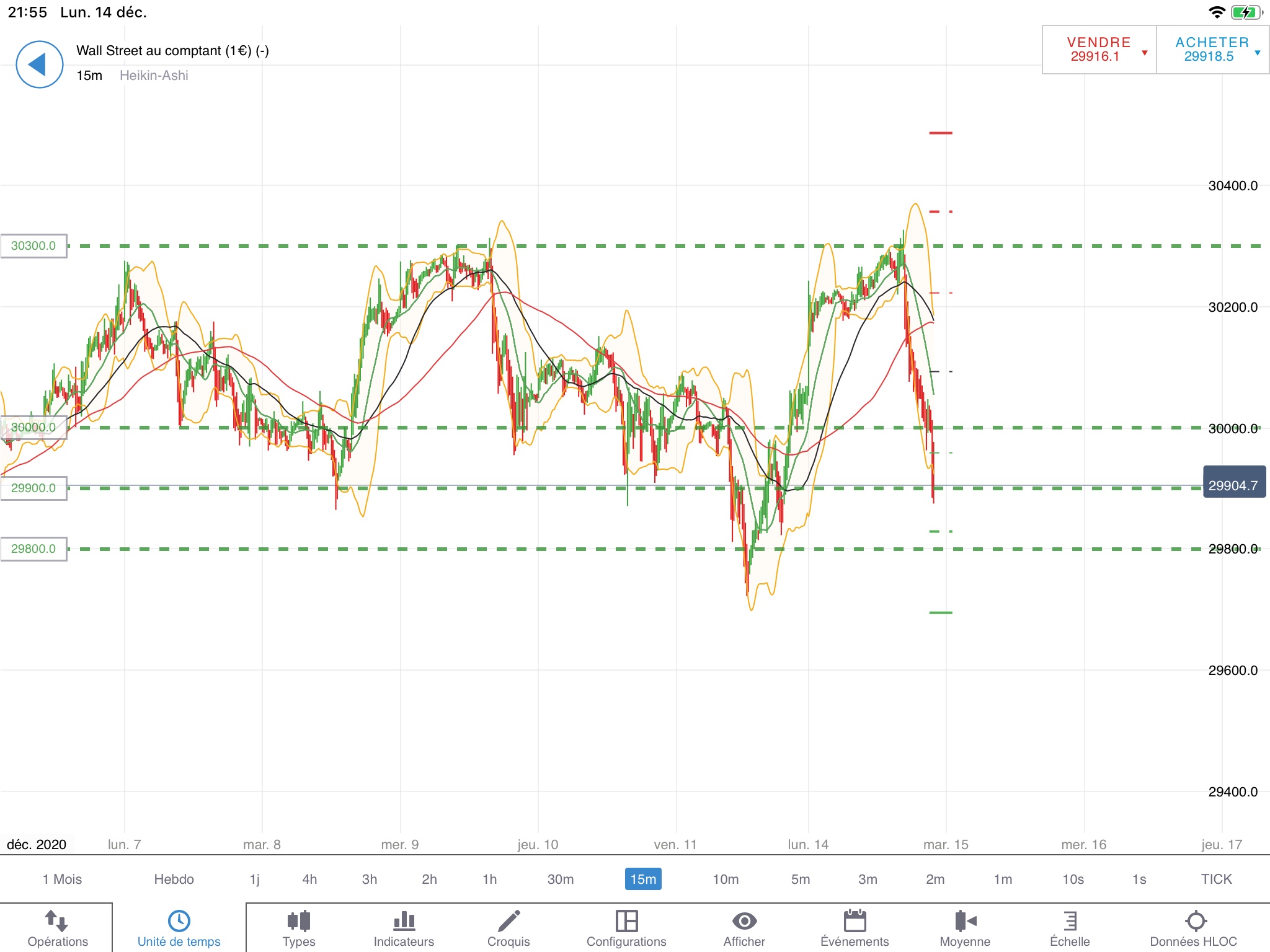Select the 30300.0 price level marker
The height and width of the screenshot is (952, 1270).
click(x=33, y=246)
